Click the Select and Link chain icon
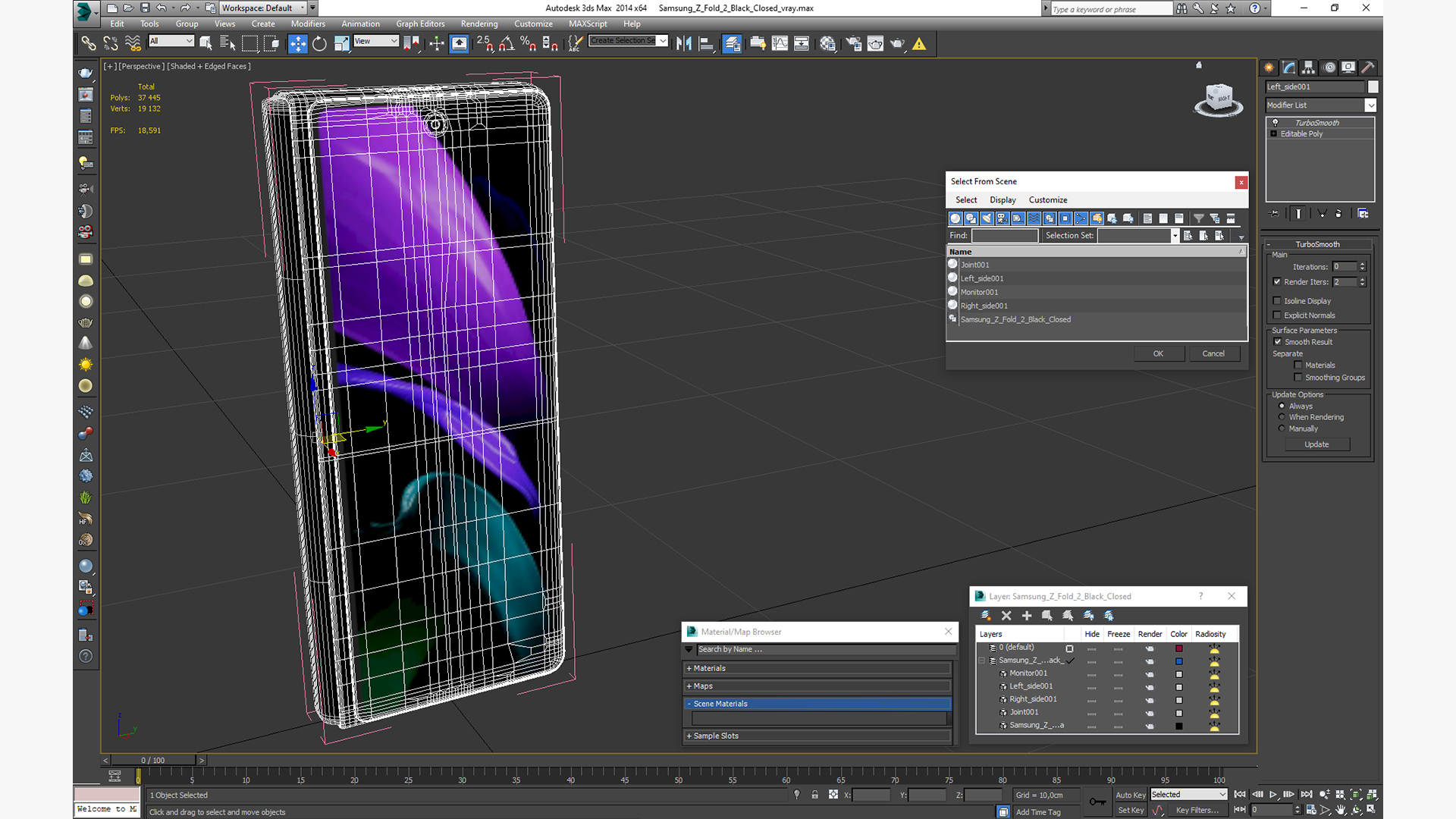 point(88,43)
